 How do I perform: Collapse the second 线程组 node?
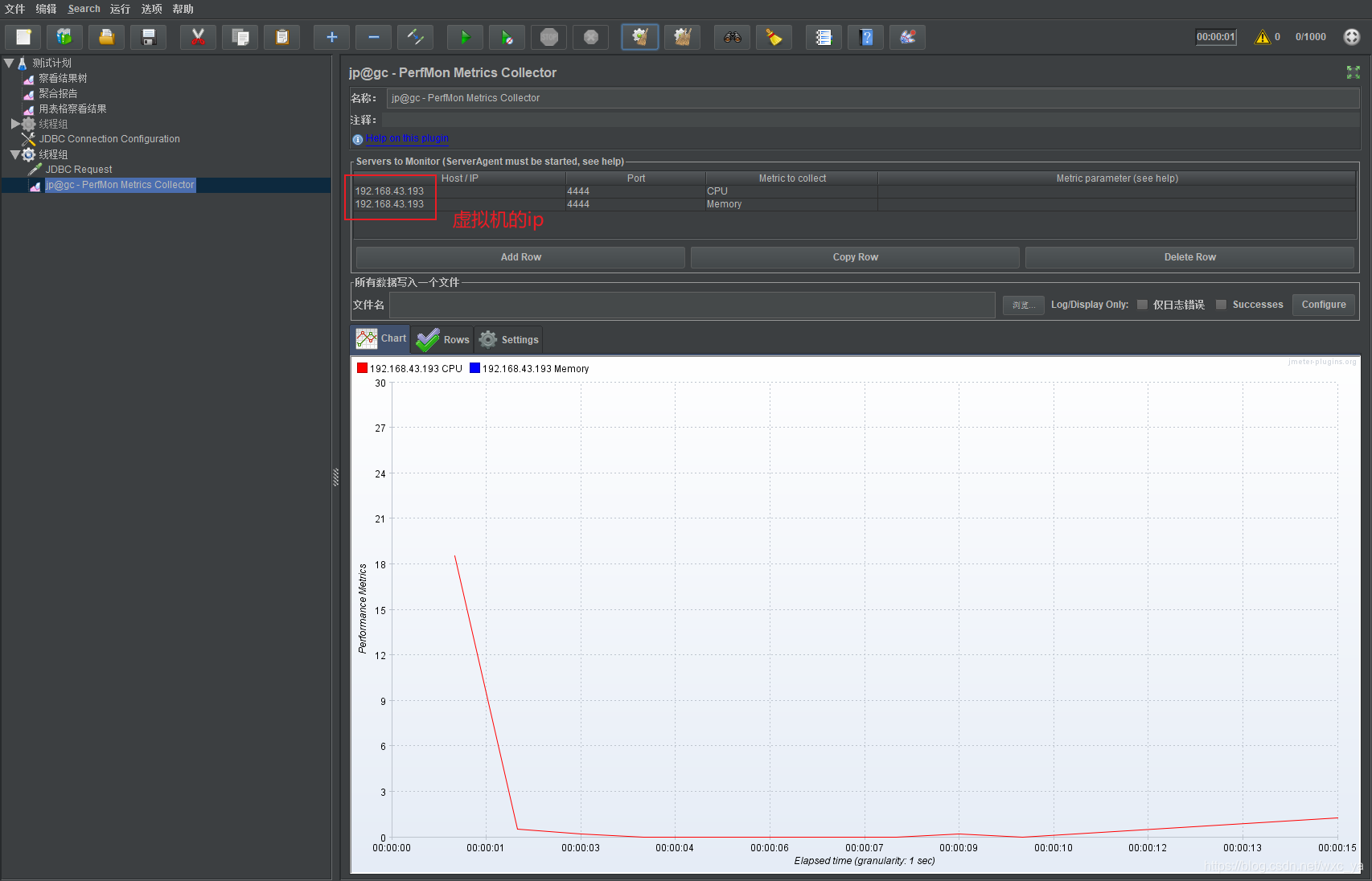15,154
